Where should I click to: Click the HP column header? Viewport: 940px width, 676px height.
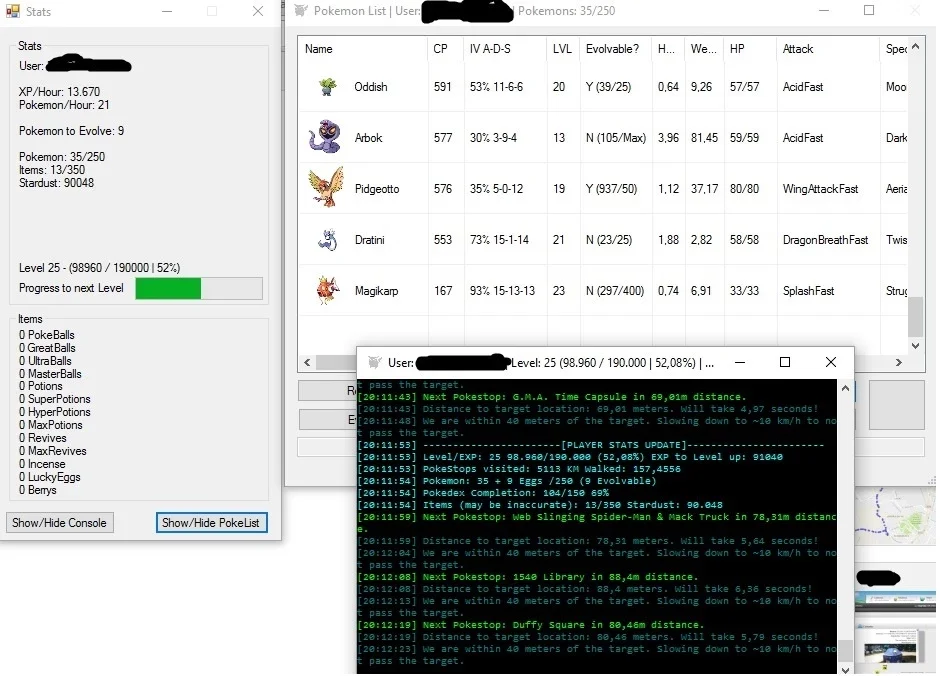click(x=750, y=49)
